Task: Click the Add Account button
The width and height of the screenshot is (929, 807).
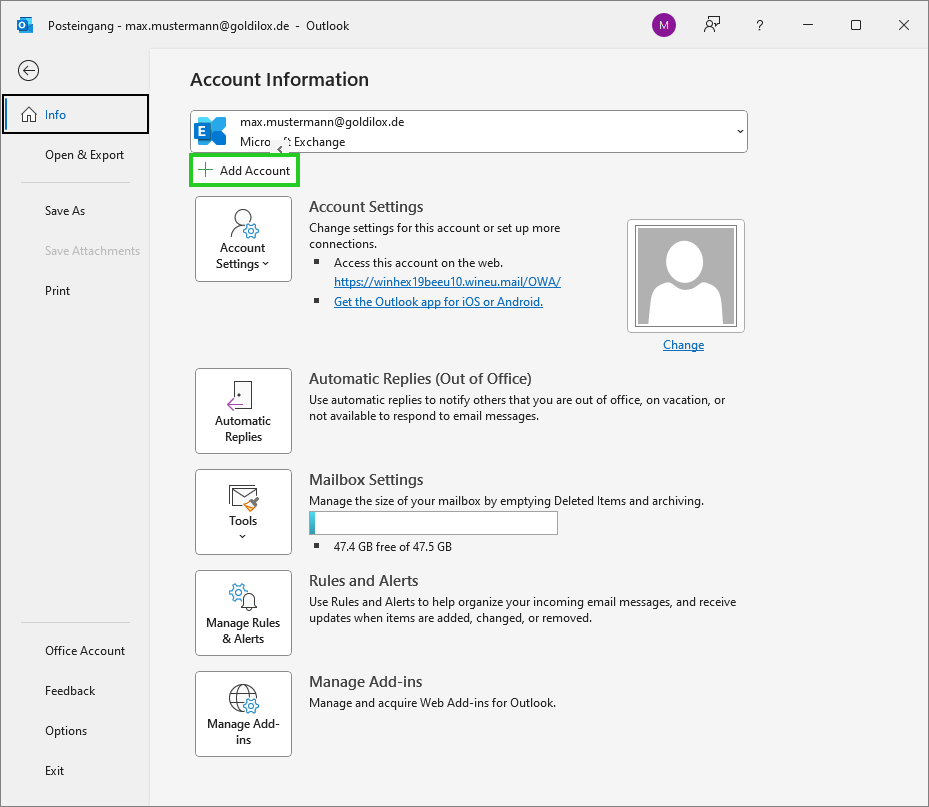Action: point(244,170)
